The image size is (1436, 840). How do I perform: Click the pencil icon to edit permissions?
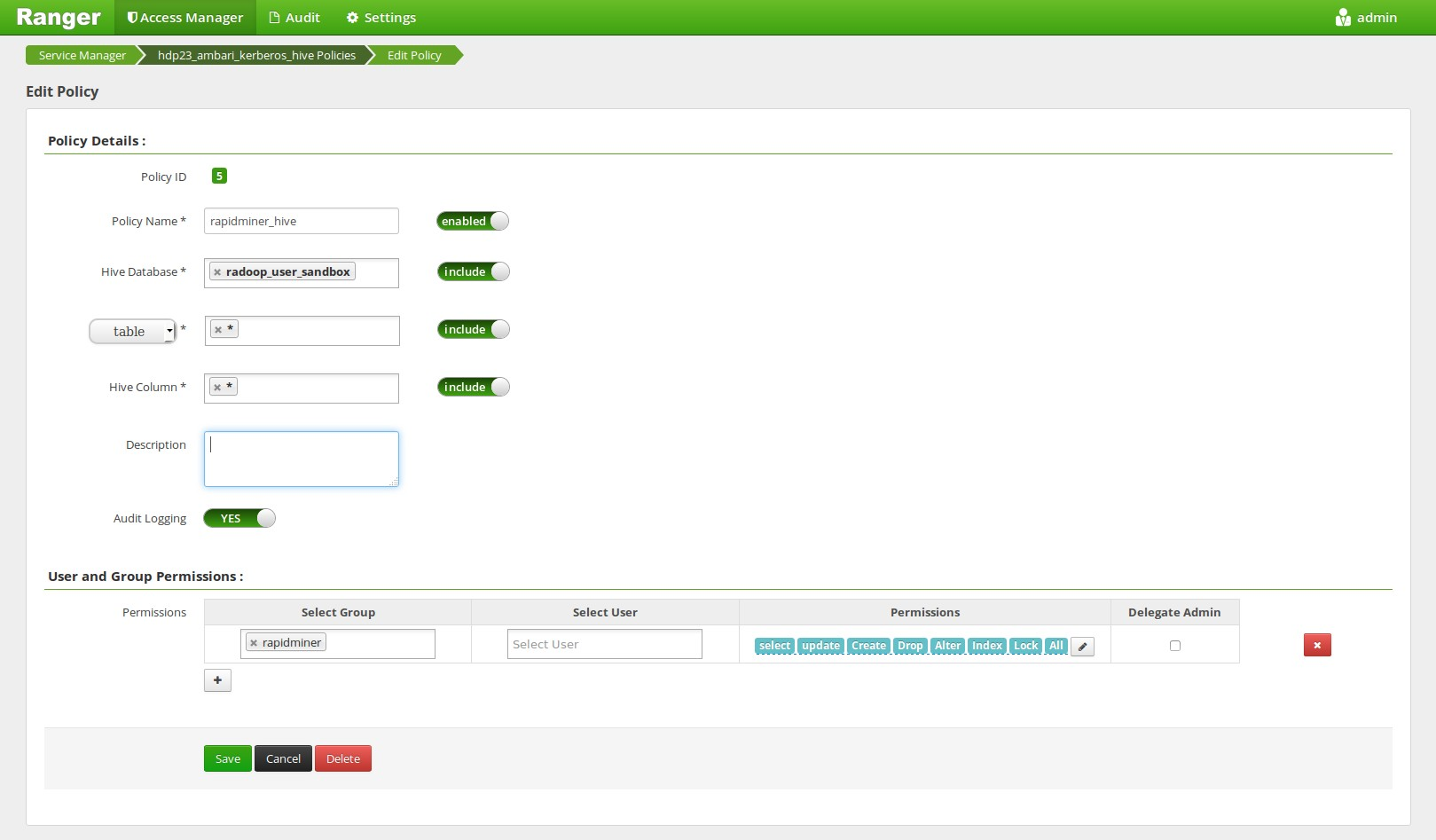click(x=1082, y=647)
